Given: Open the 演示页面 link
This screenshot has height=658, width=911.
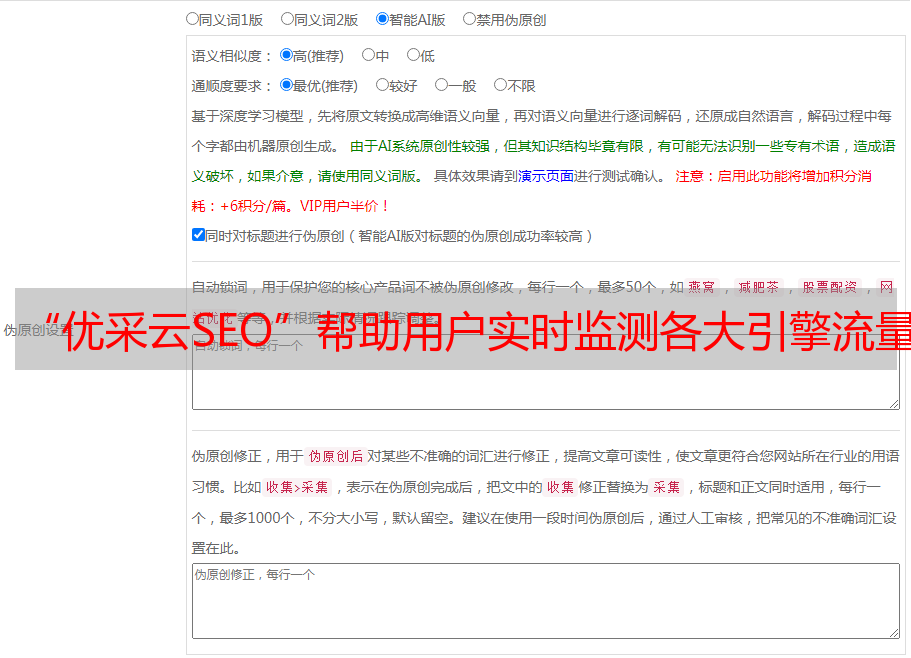Looking at the screenshot, I should tap(546, 176).
